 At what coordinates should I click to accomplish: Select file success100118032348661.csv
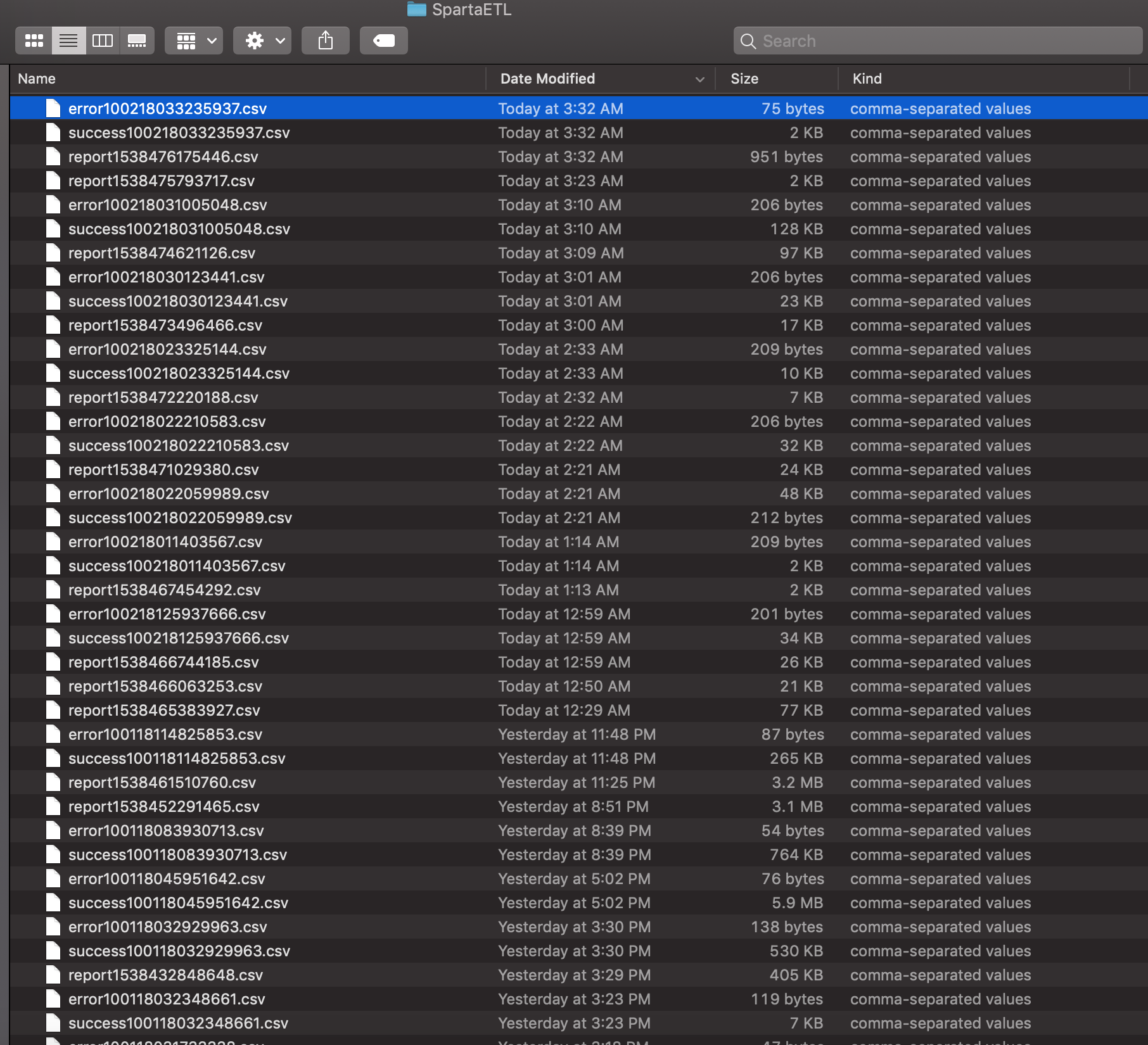tap(579, 1023)
